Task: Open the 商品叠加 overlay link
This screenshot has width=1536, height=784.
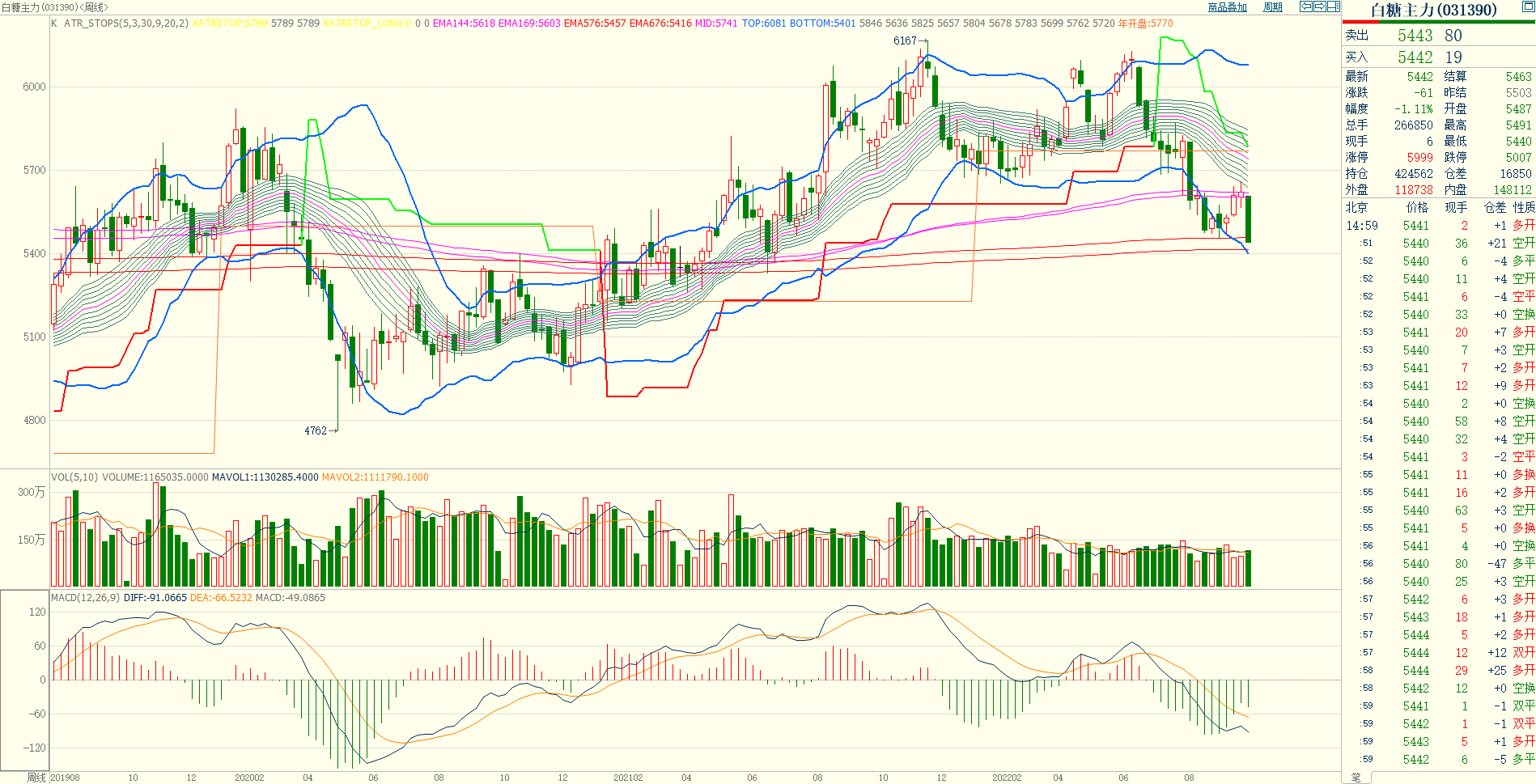Action: 1227,7
